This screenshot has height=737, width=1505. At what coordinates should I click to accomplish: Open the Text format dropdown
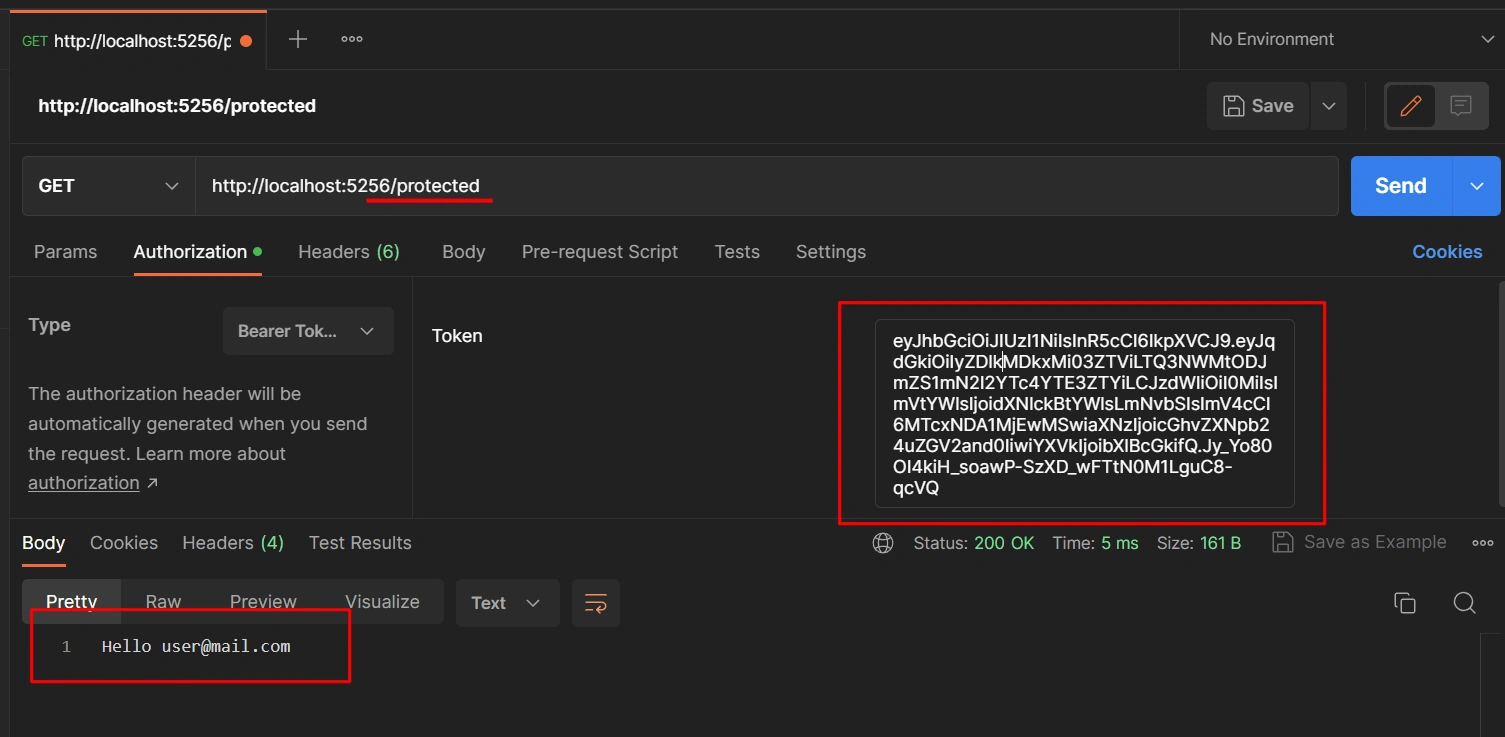coord(506,603)
